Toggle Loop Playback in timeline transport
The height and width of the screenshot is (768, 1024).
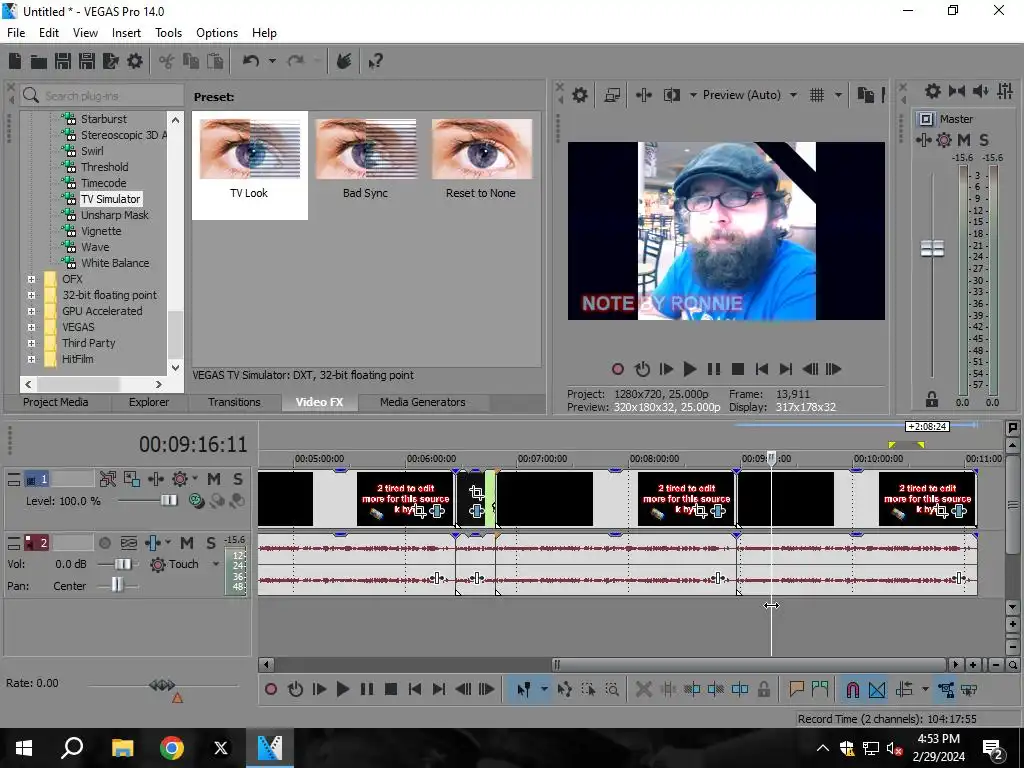click(295, 689)
